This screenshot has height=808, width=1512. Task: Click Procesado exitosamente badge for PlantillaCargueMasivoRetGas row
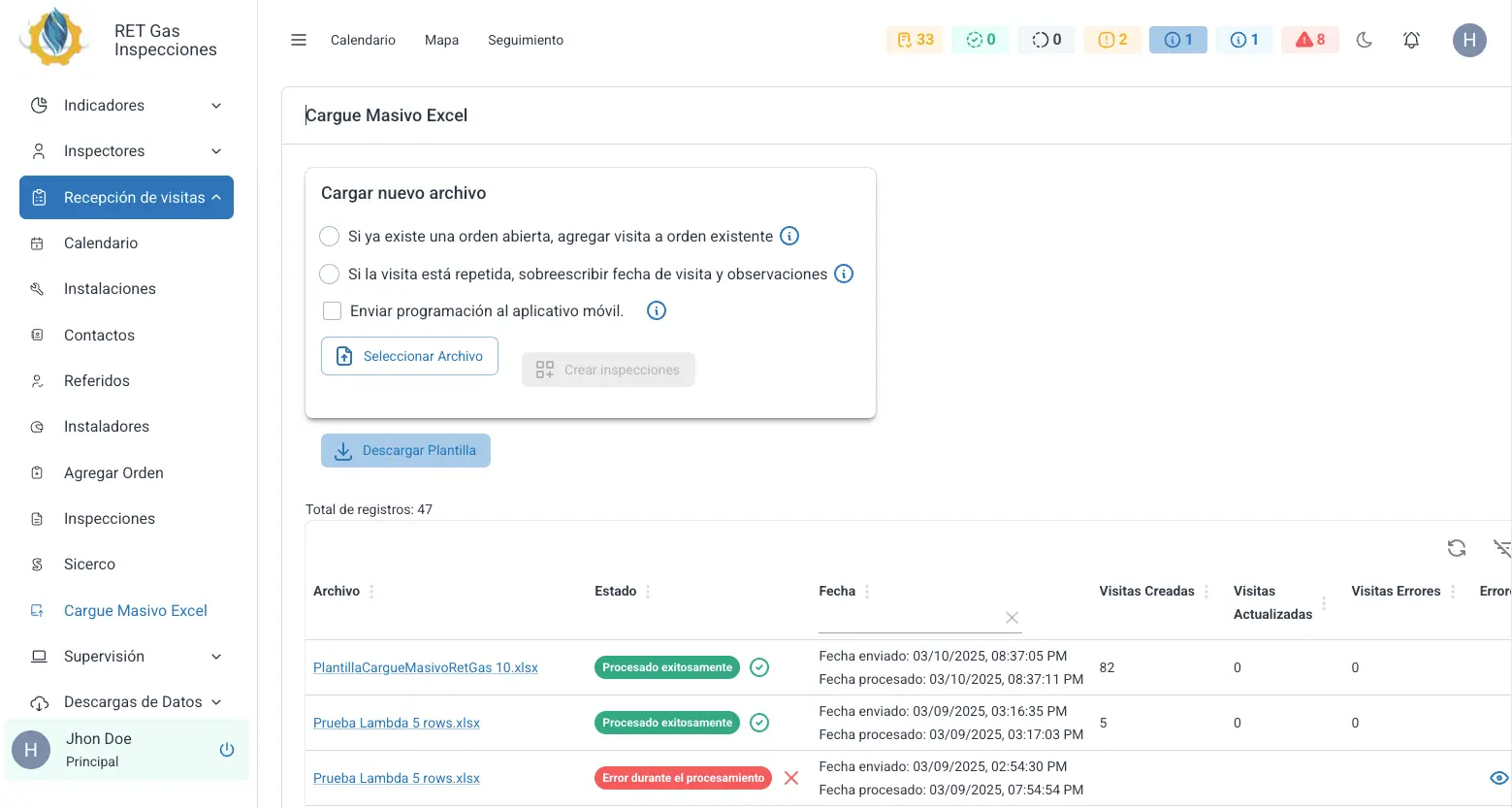point(667,667)
